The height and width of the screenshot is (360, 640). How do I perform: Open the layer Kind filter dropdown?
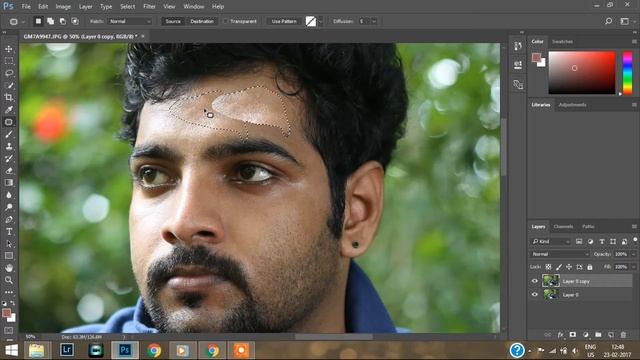coord(551,242)
